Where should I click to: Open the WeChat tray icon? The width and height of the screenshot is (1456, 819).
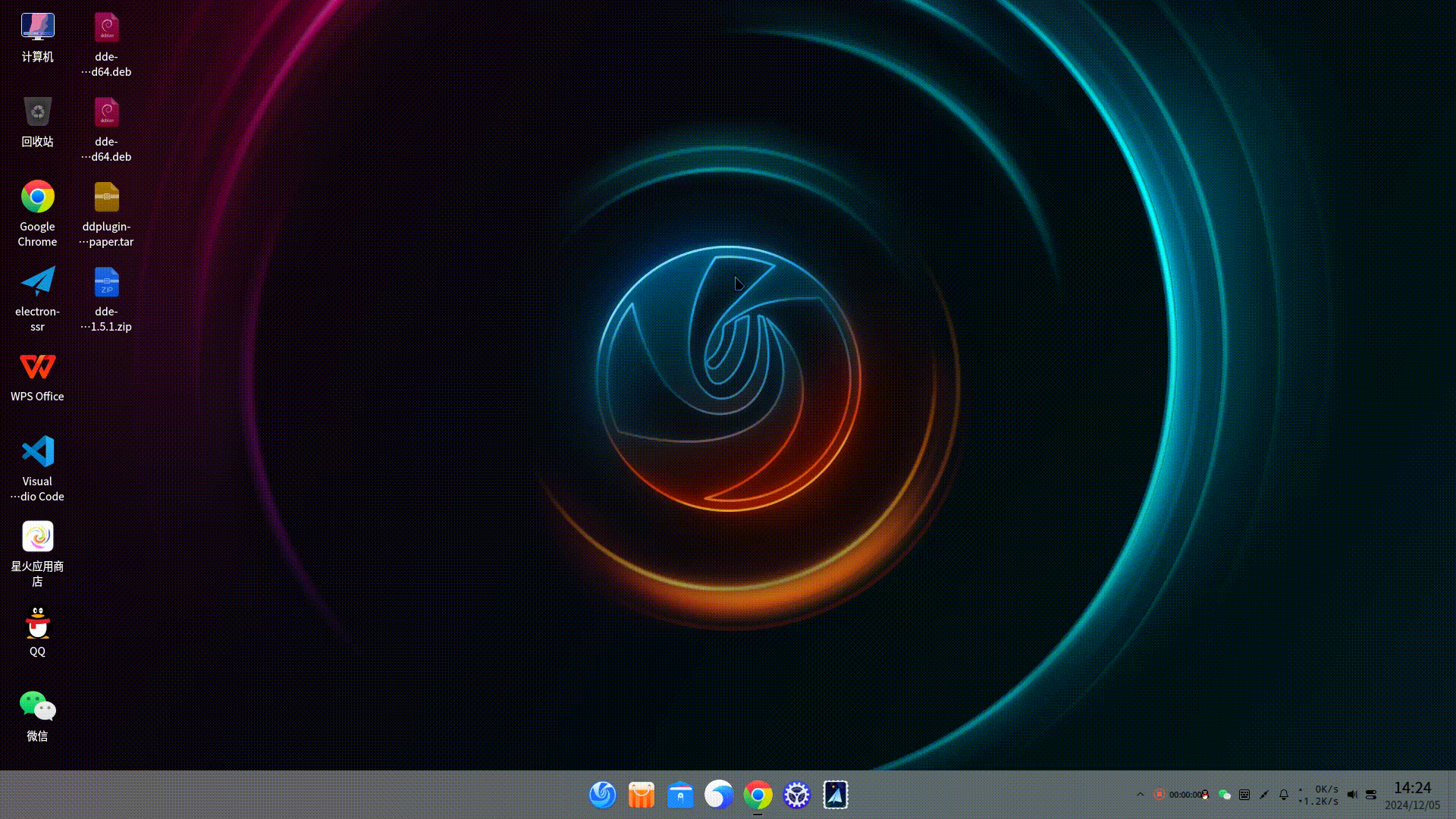[x=1225, y=795]
